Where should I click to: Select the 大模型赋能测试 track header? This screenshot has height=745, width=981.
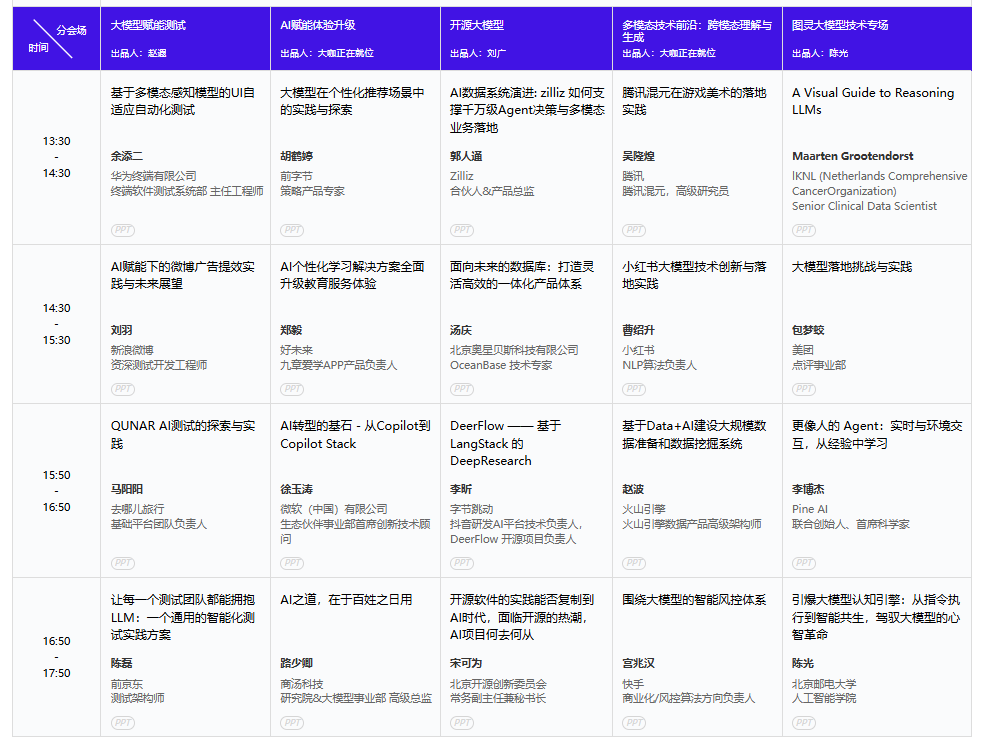click(148, 25)
